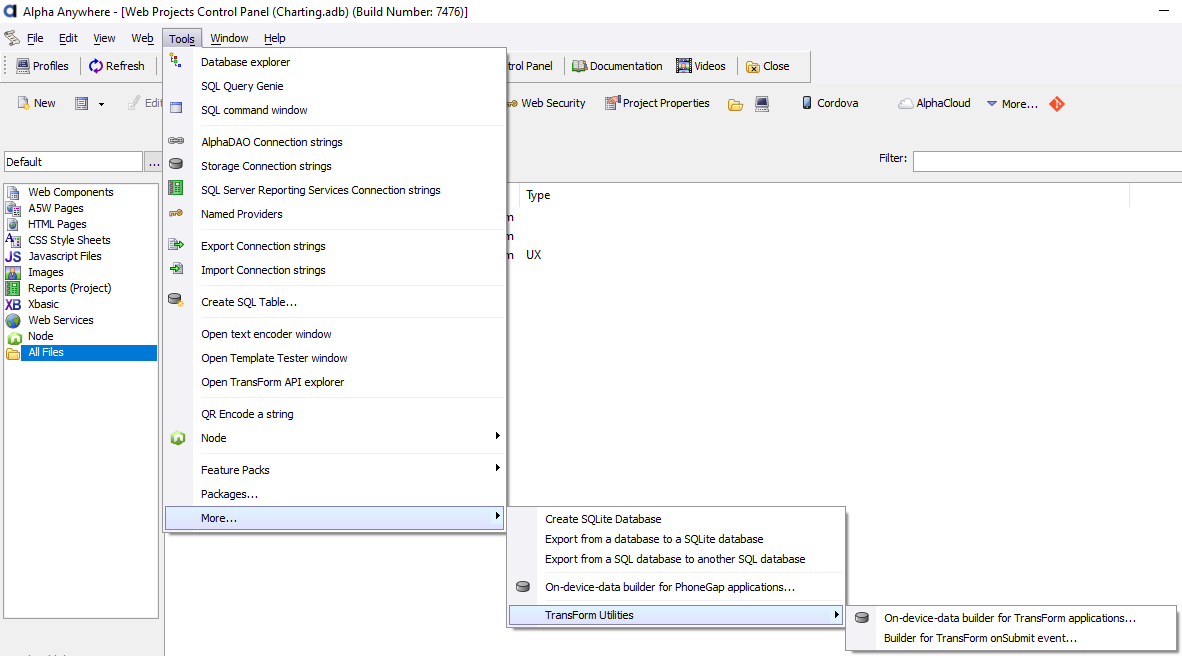
Task: Open Project Properties
Action: pyautogui.click(x=657, y=103)
